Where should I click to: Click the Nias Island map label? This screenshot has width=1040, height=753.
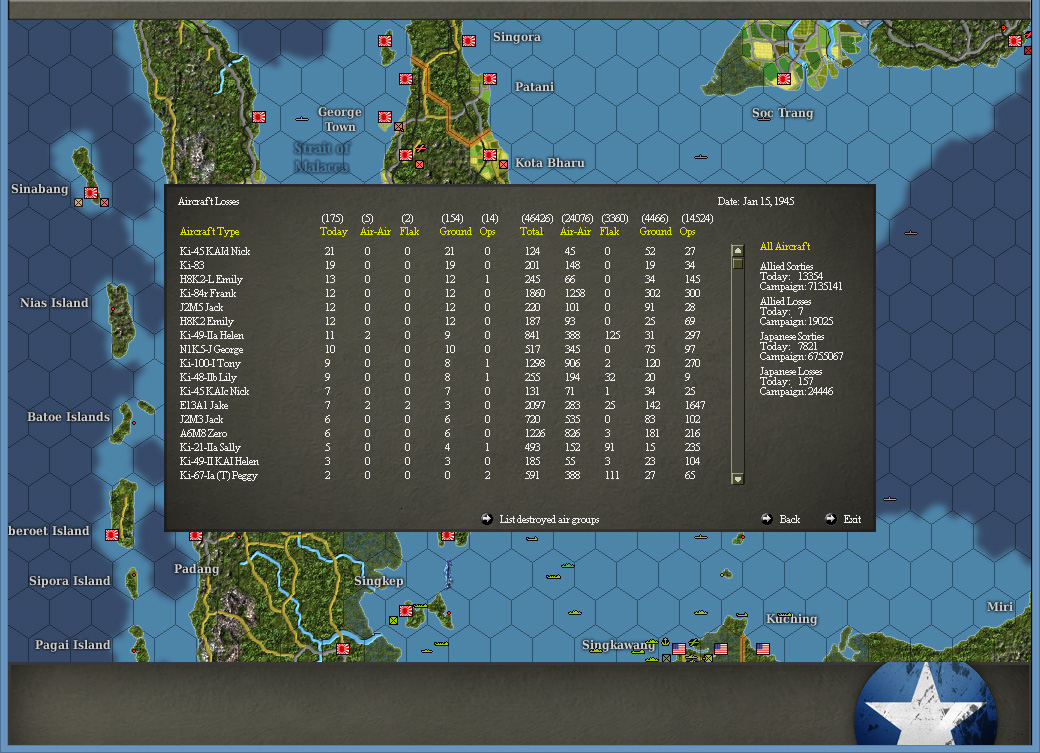pyautogui.click(x=54, y=303)
